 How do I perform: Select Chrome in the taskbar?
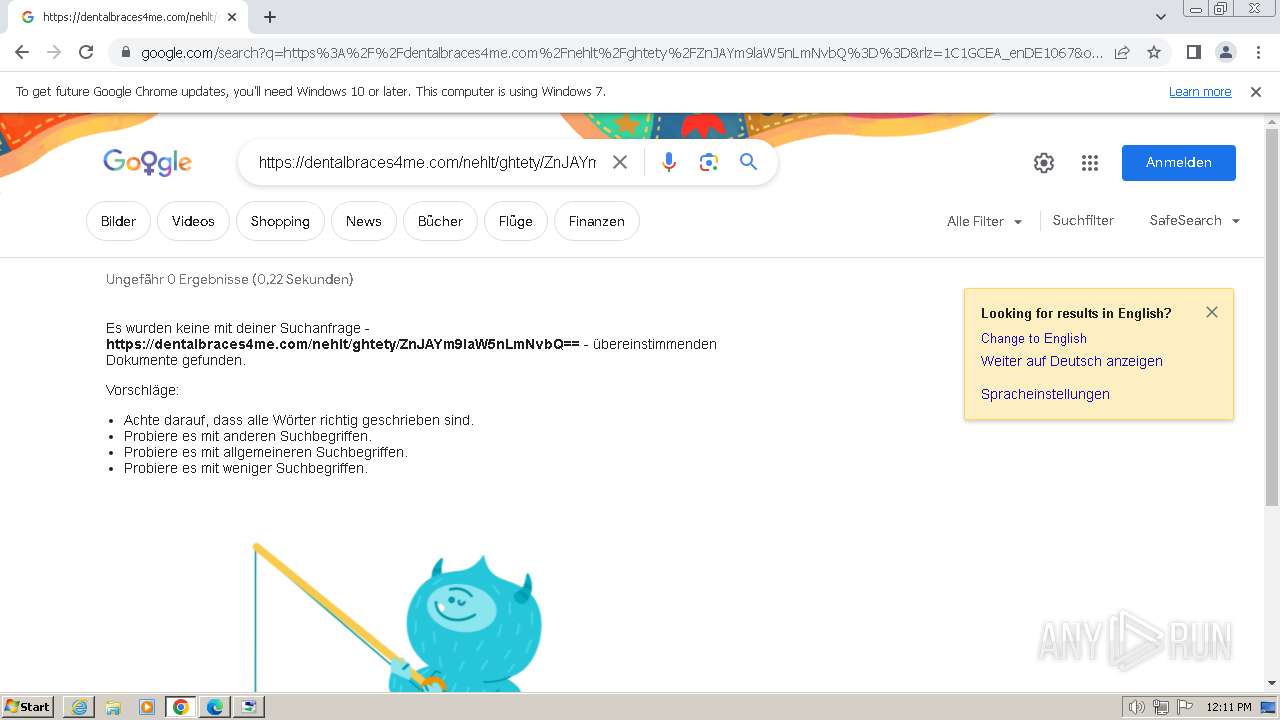(x=181, y=707)
